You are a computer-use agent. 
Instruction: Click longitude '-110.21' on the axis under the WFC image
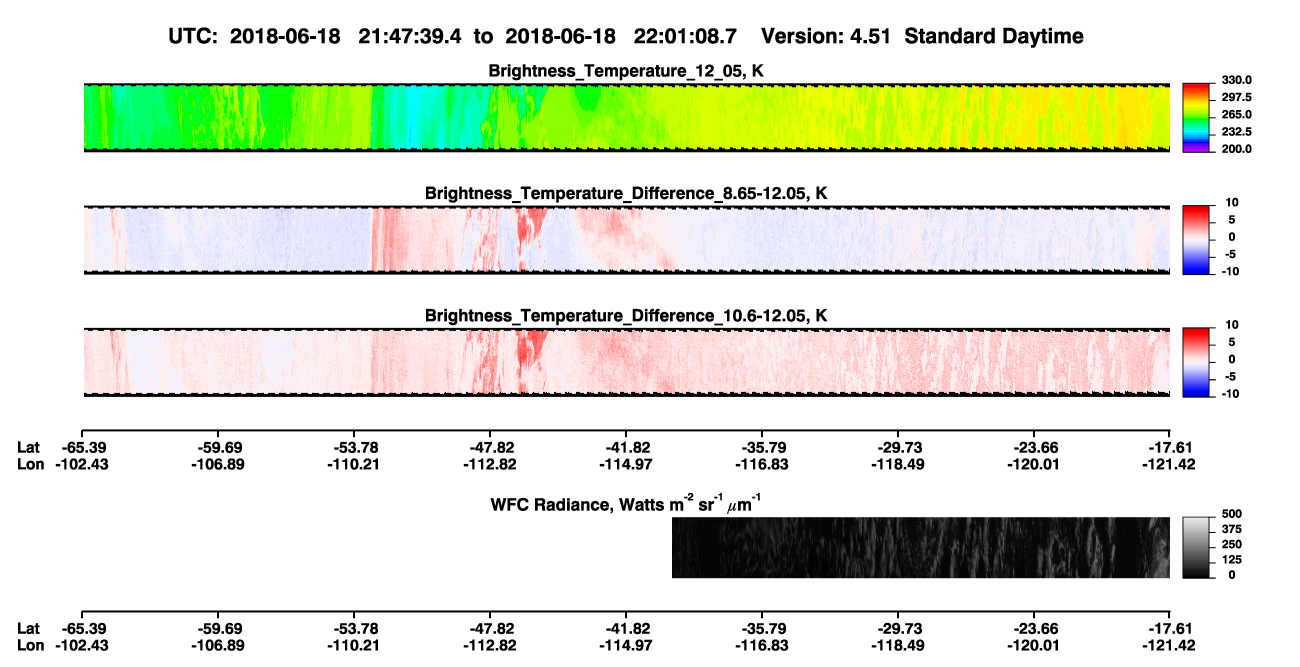coord(354,644)
